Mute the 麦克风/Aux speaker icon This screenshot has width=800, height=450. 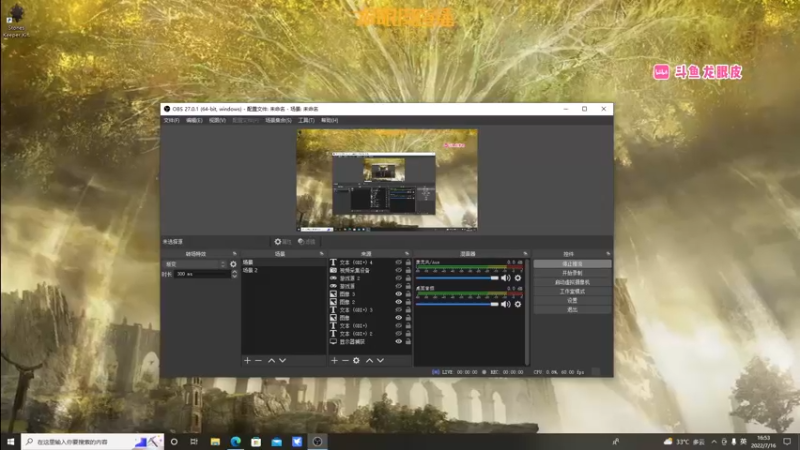pos(506,278)
